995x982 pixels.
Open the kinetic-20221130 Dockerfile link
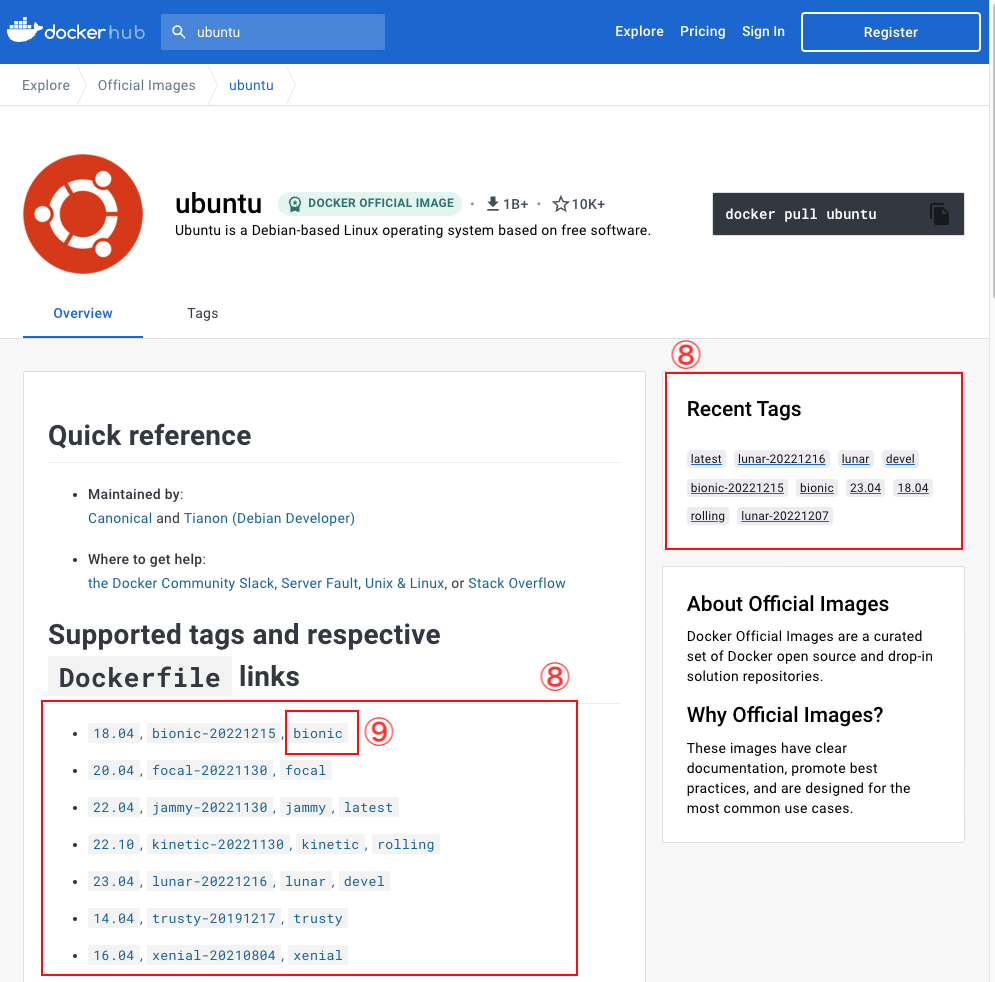point(218,844)
